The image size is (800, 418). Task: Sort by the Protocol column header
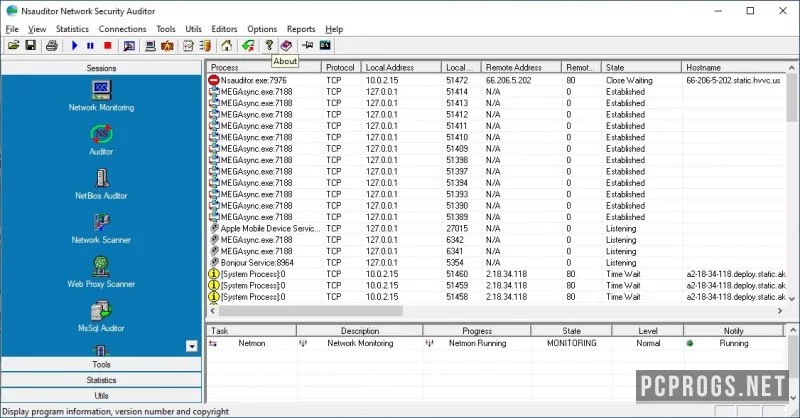pyautogui.click(x=341, y=67)
